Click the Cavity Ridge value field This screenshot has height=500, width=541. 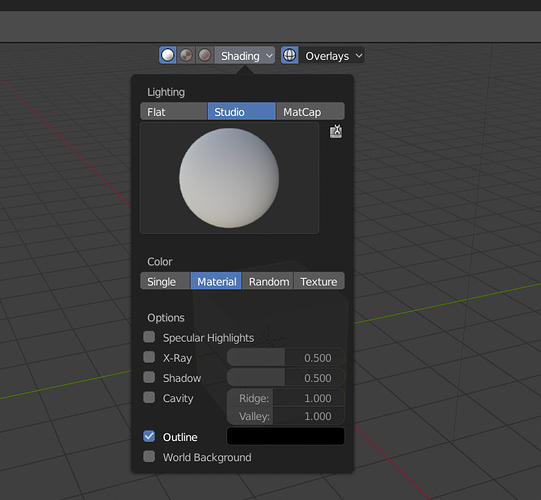coord(286,398)
